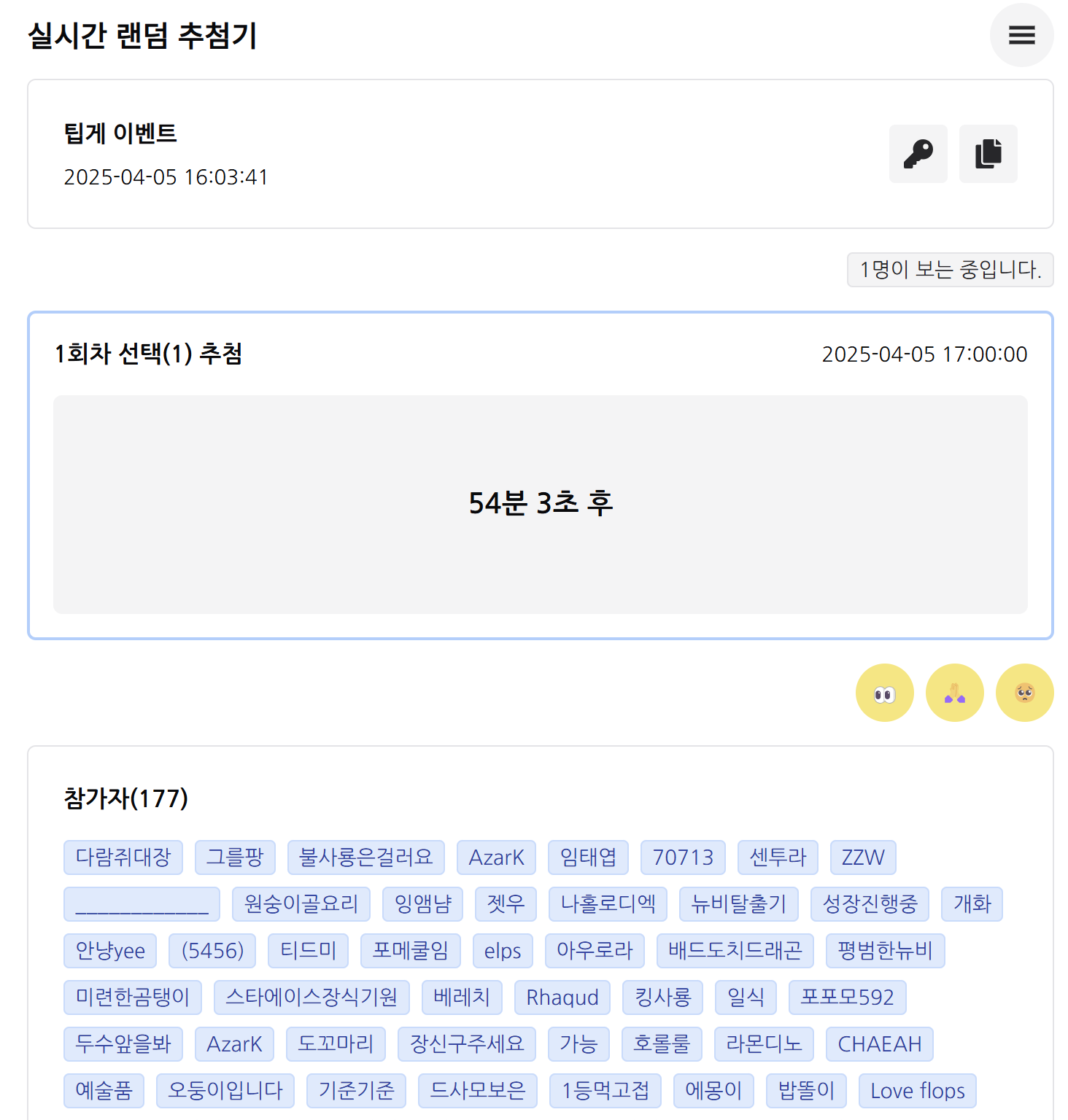This screenshot has height=1120, width=1068.
Task: Click the 54분 3초 후 countdown panel
Action: [x=540, y=504]
